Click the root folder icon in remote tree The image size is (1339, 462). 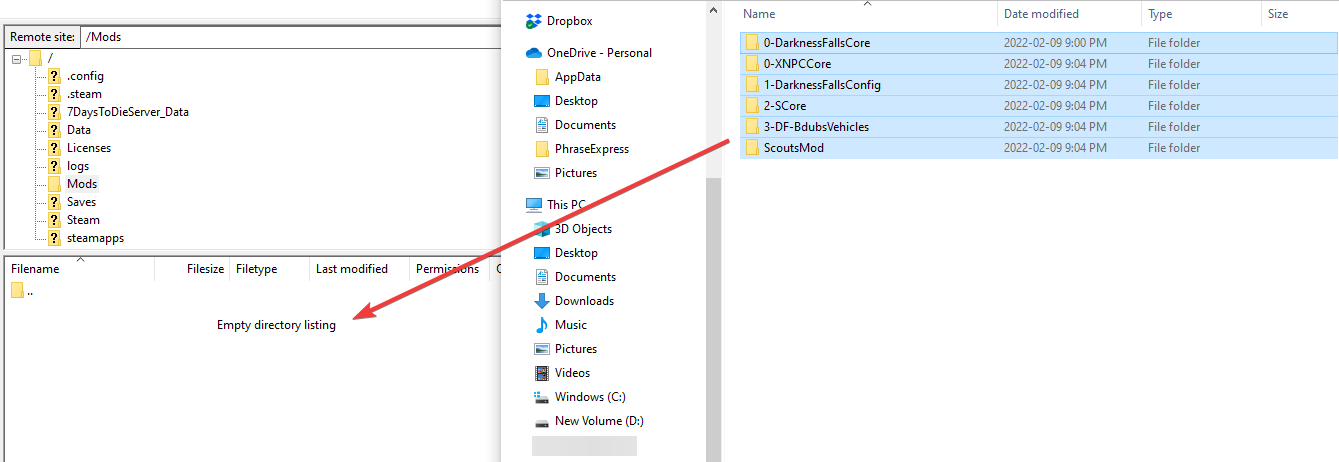click(x=36, y=58)
